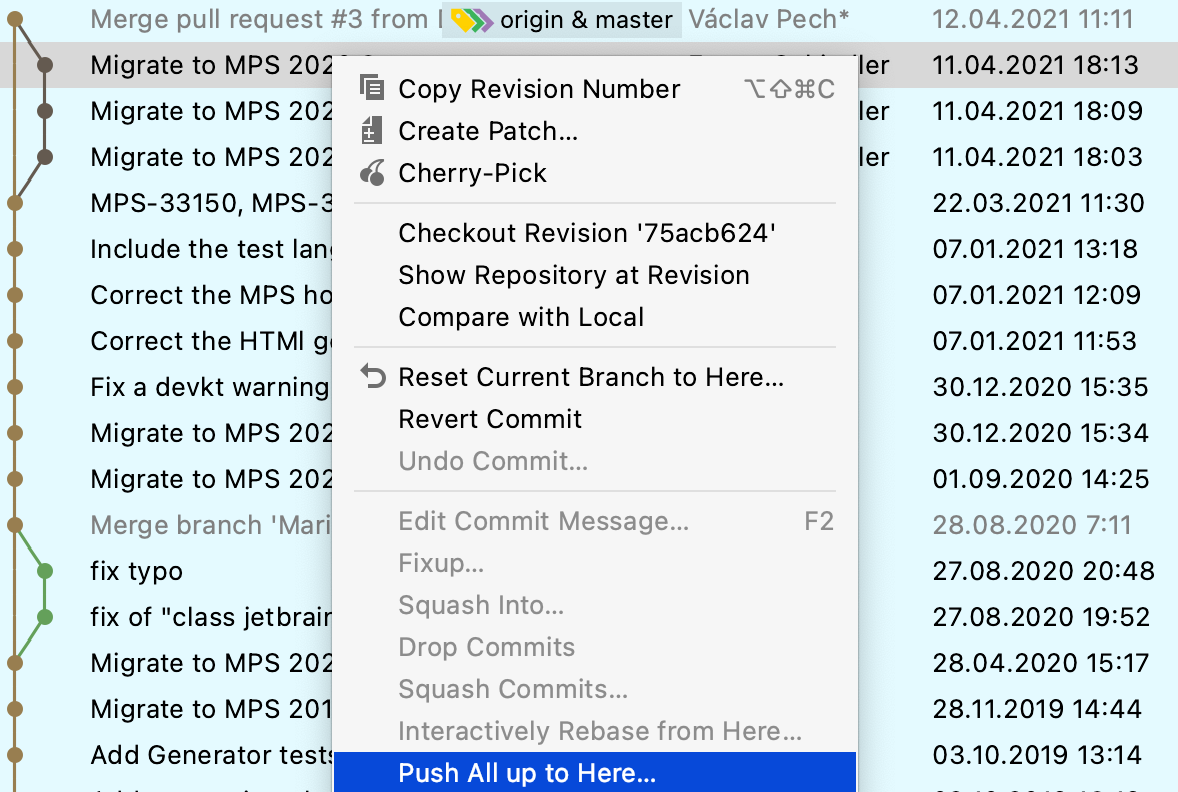
Task: Select Squash Into… in the context menu
Action: click(x=481, y=605)
